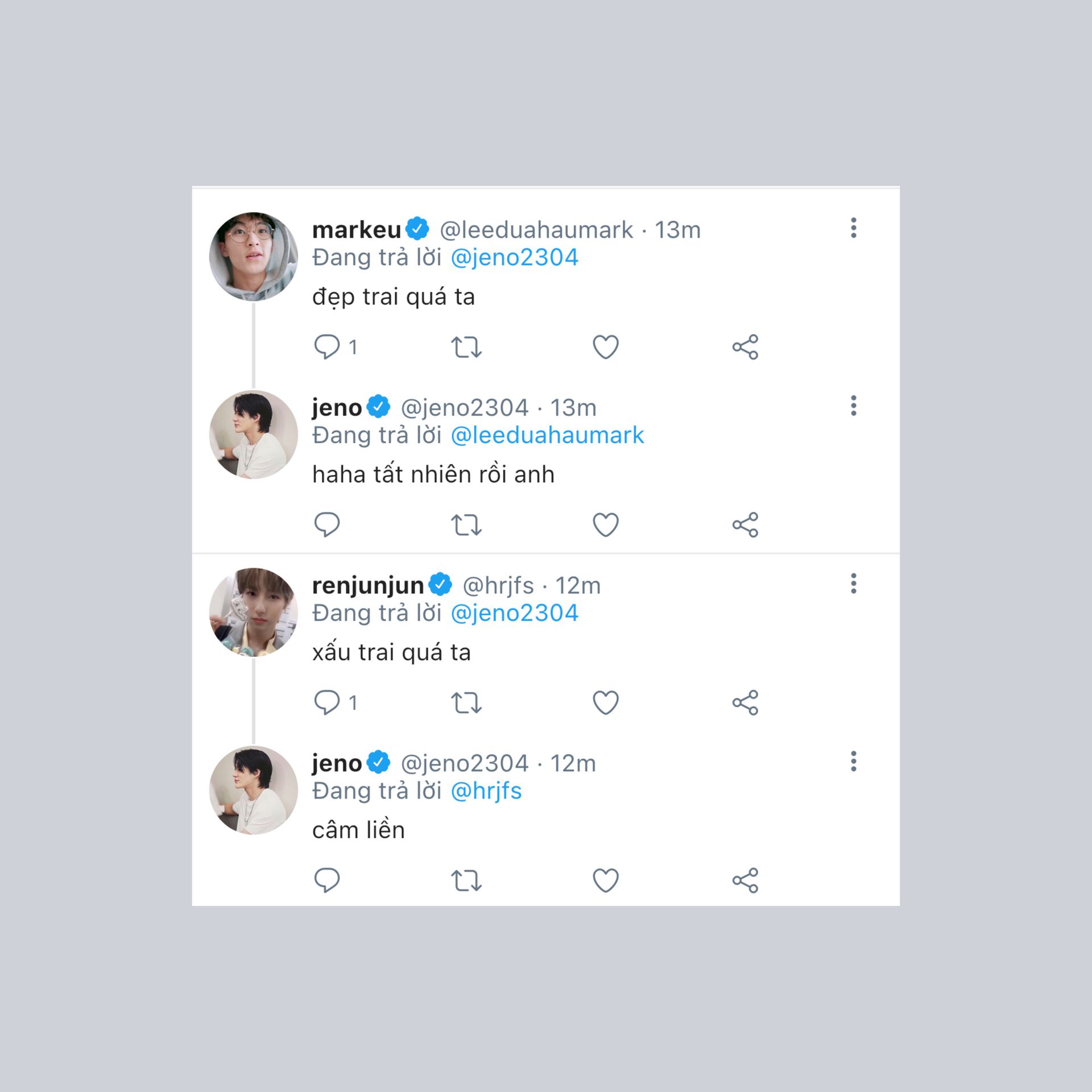View markeu's profile picture
Image resolution: width=1092 pixels, height=1092 pixels.
254,257
